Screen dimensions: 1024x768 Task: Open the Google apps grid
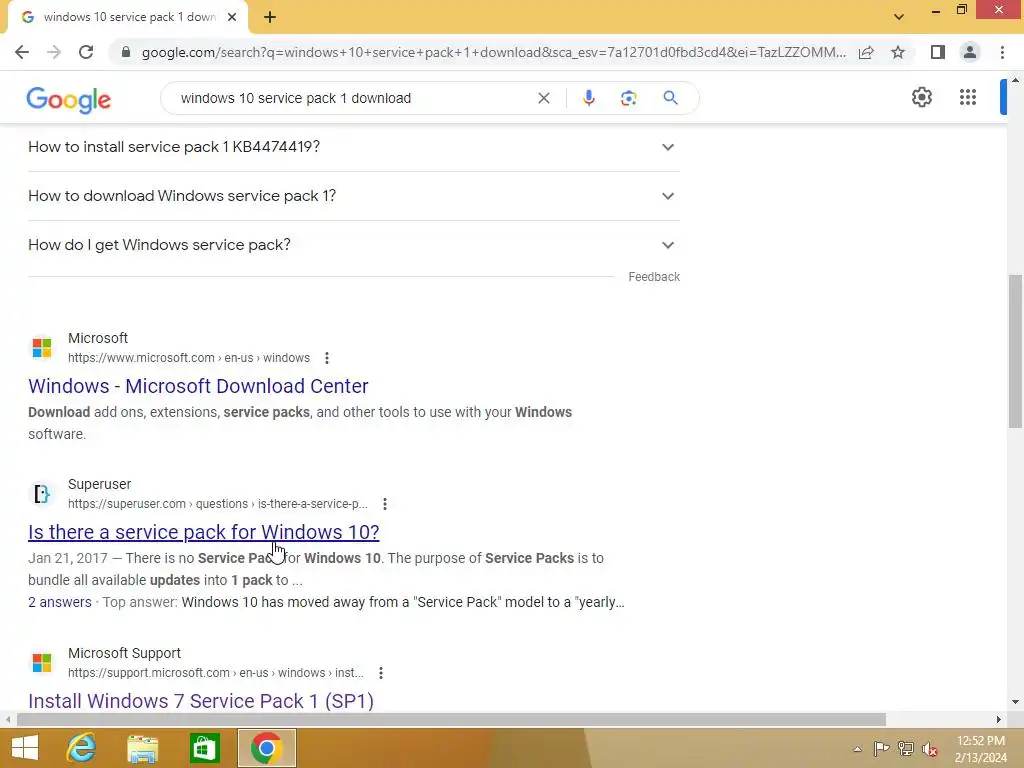tap(968, 97)
